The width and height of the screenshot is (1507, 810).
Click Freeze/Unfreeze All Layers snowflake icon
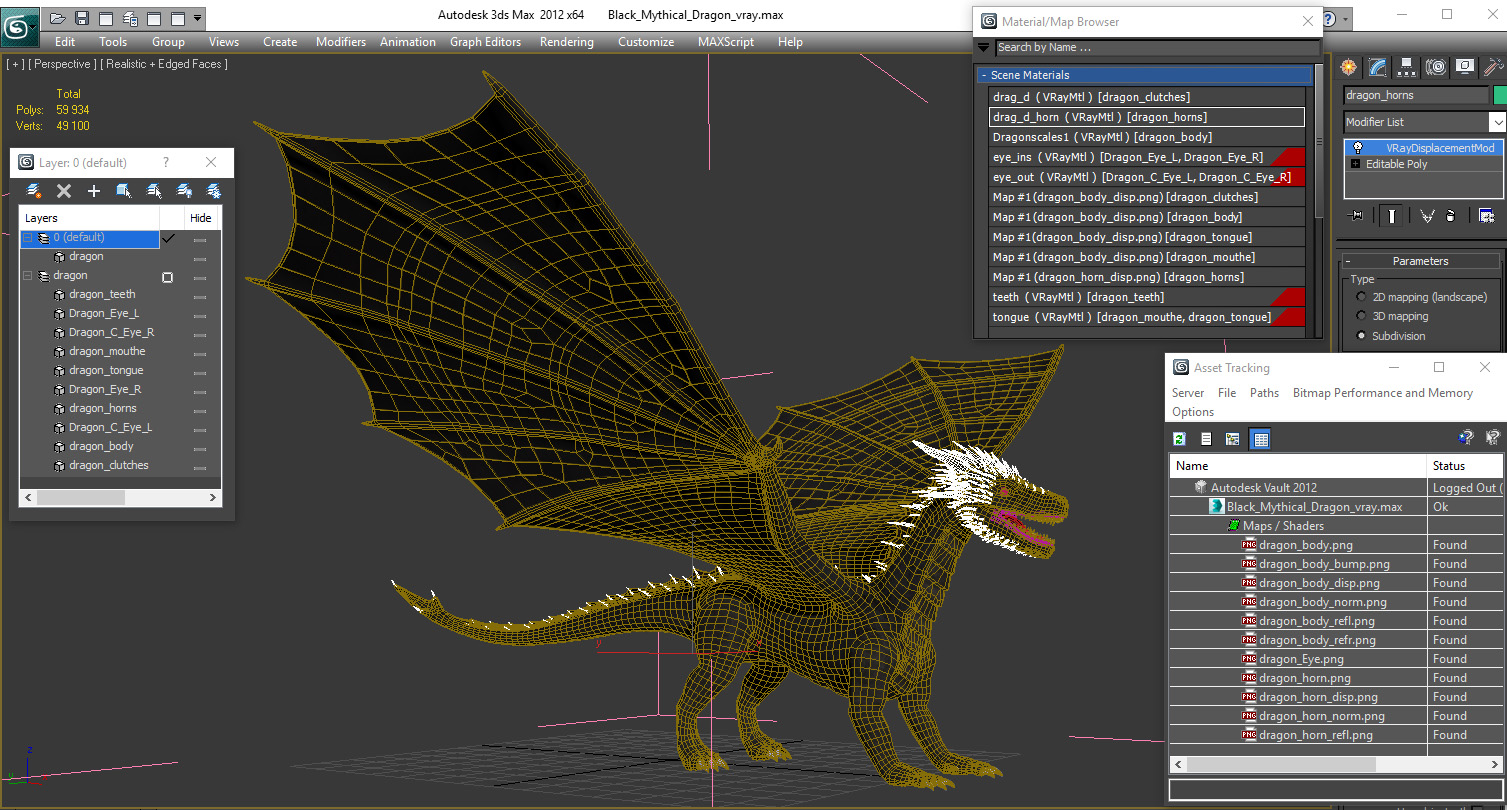coord(214,190)
